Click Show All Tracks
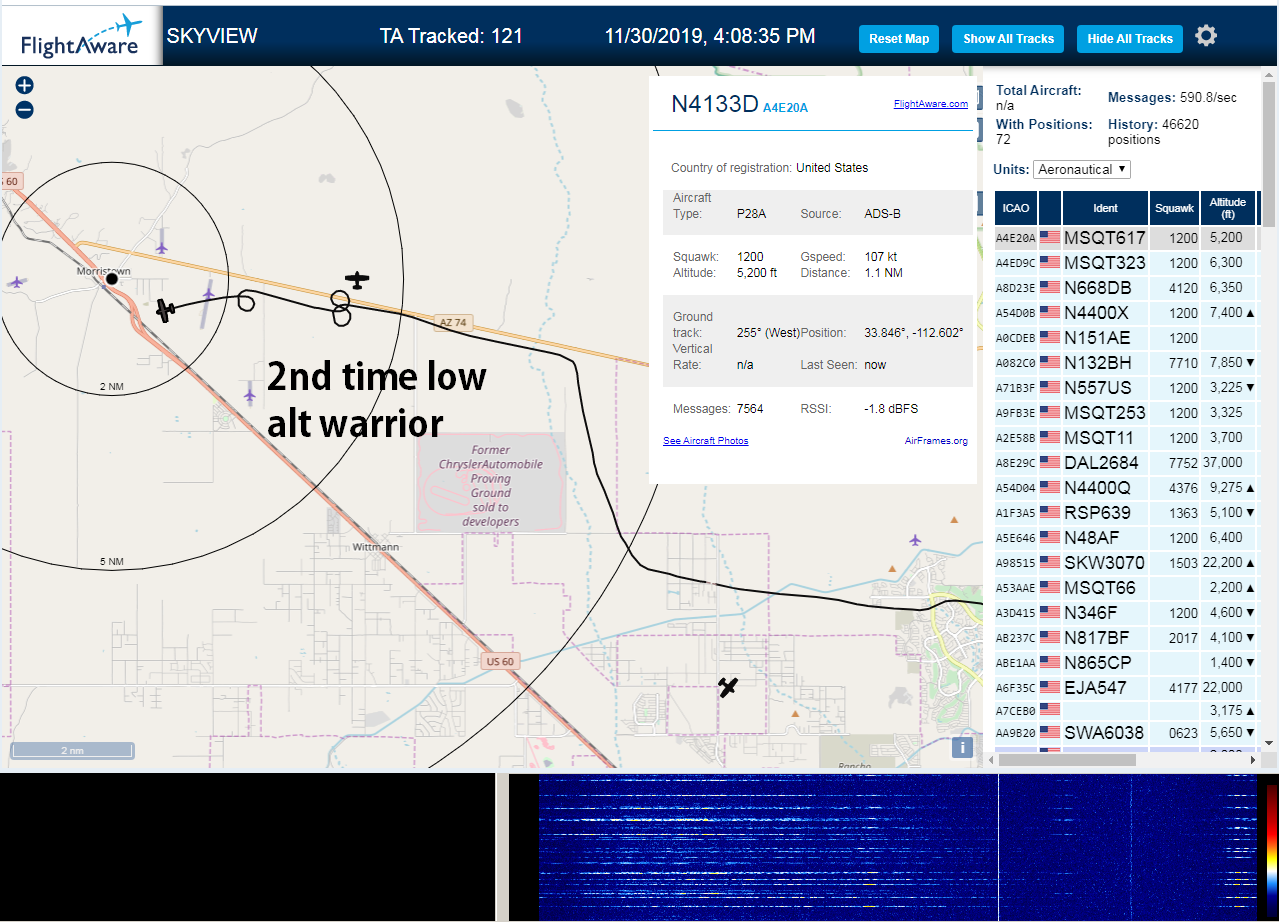 1008,39
